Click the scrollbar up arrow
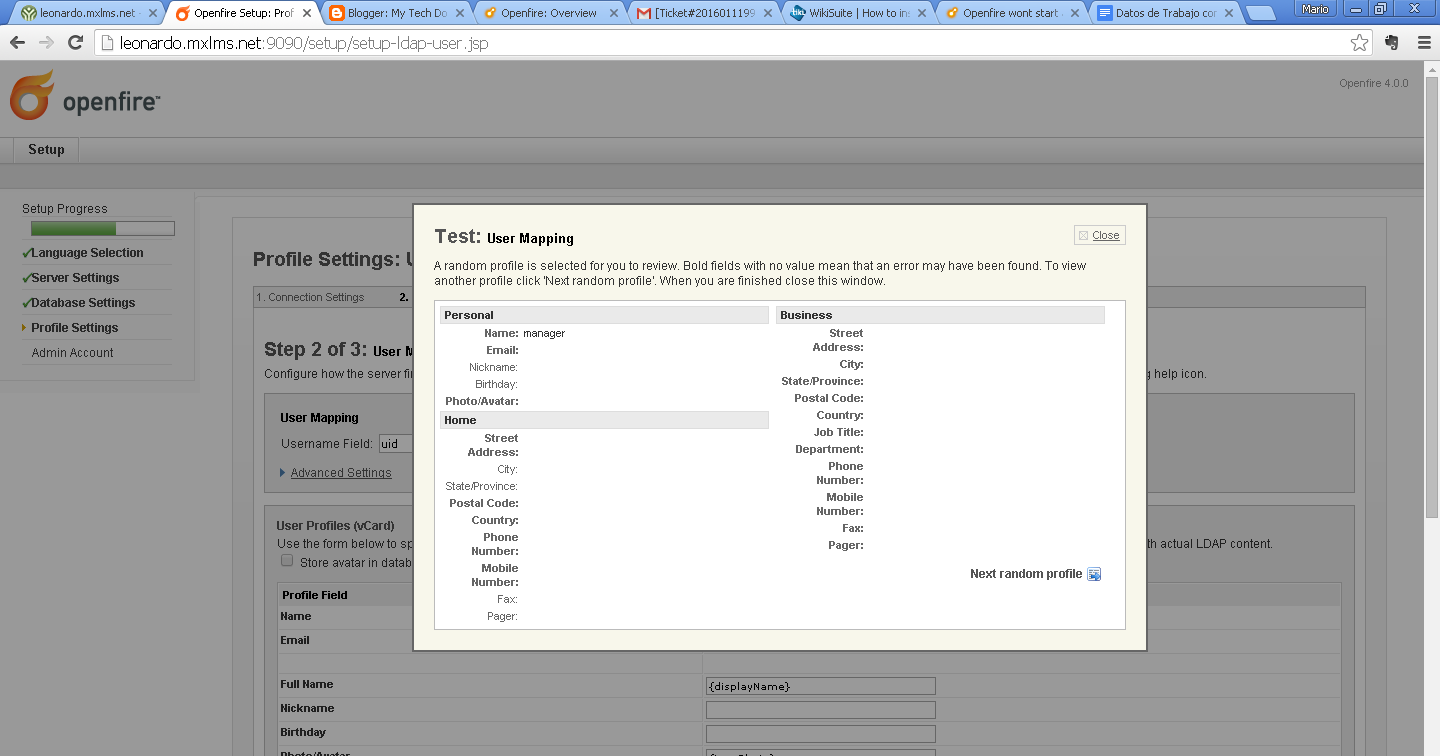 click(x=1432, y=69)
